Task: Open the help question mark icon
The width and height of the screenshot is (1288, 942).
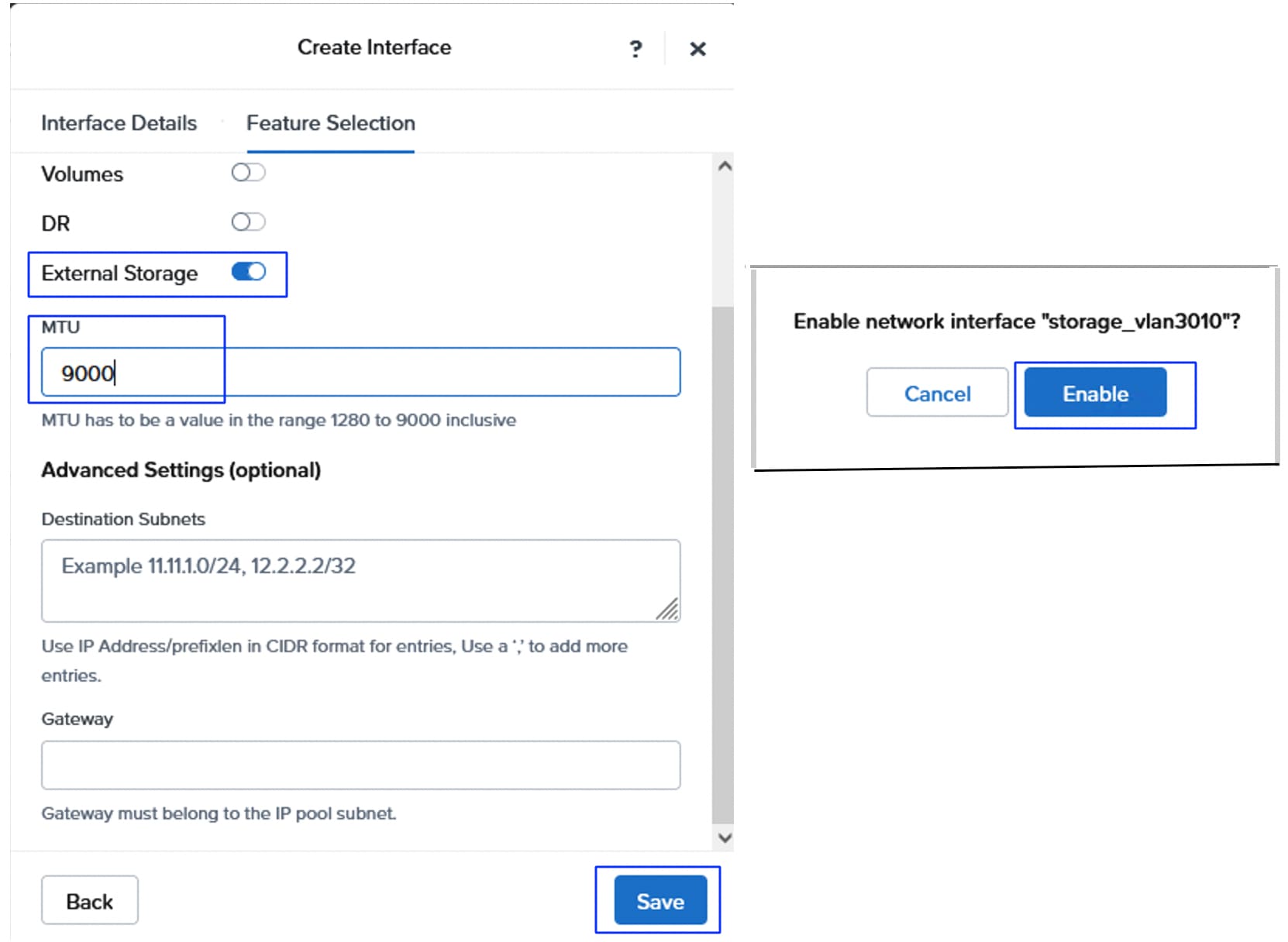Action: (x=635, y=49)
